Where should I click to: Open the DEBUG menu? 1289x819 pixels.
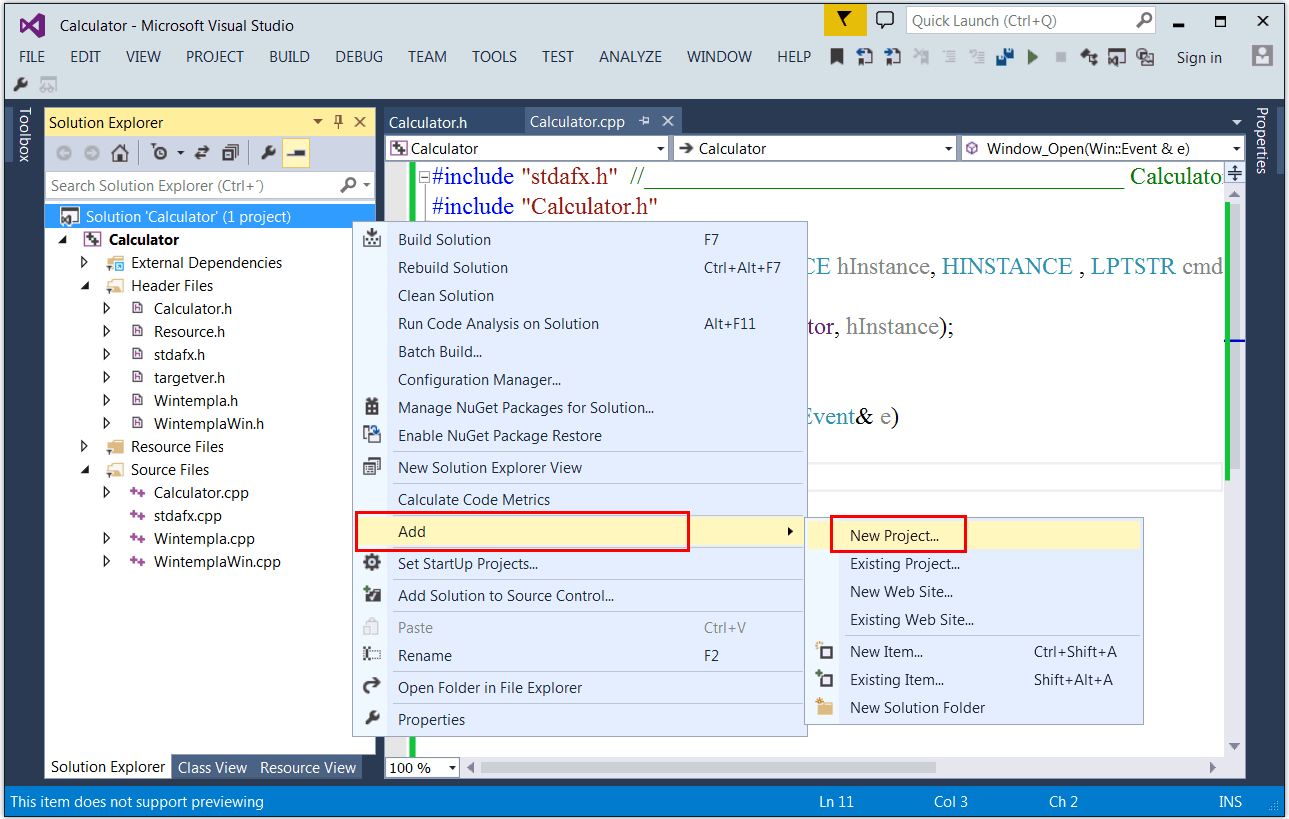point(359,57)
